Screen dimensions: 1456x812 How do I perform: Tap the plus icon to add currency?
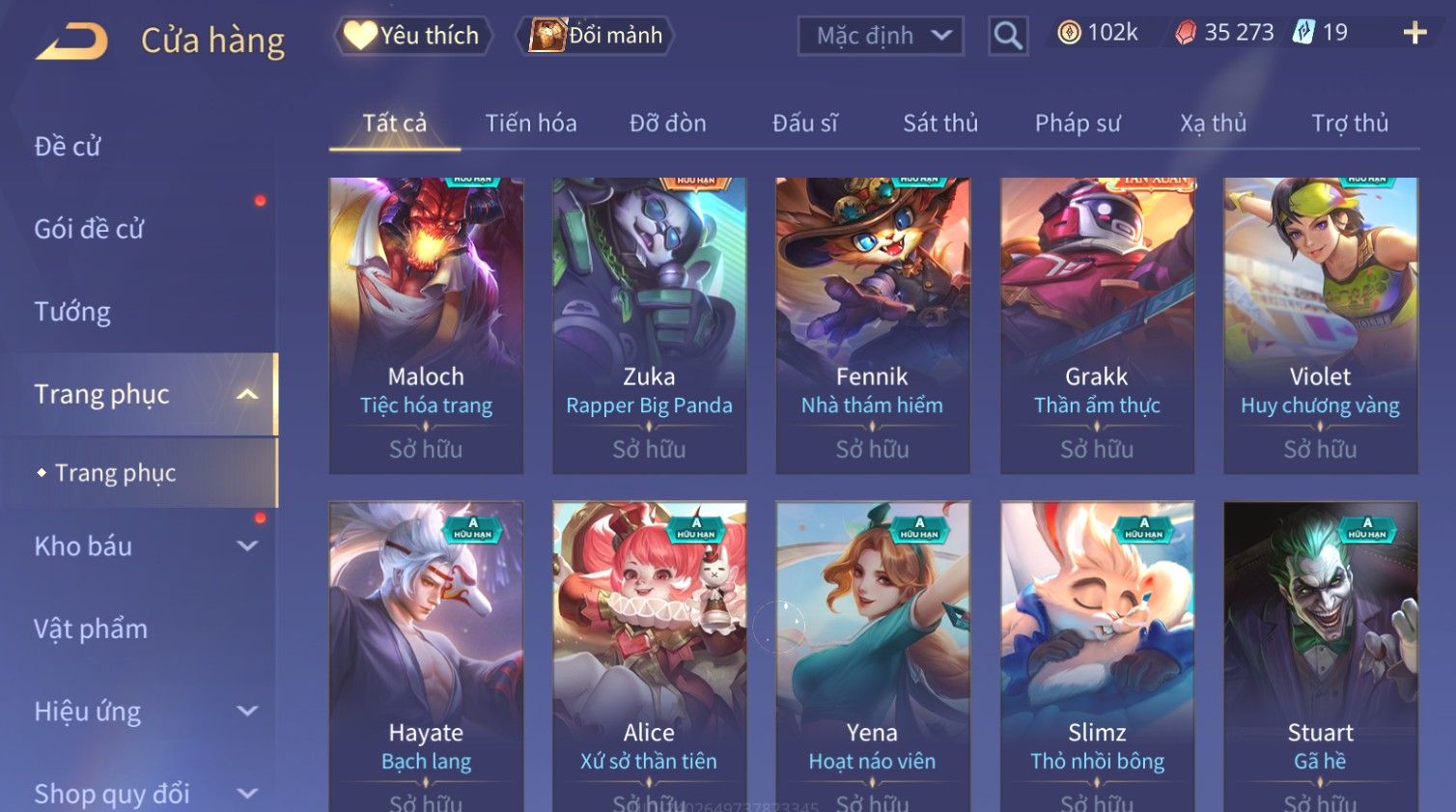[x=1414, y=33]
